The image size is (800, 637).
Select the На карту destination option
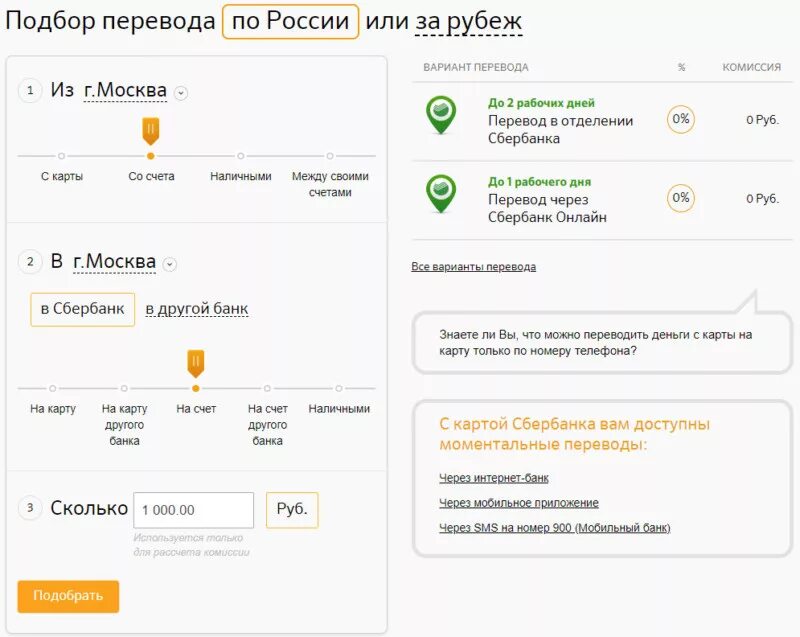point(53,409)
